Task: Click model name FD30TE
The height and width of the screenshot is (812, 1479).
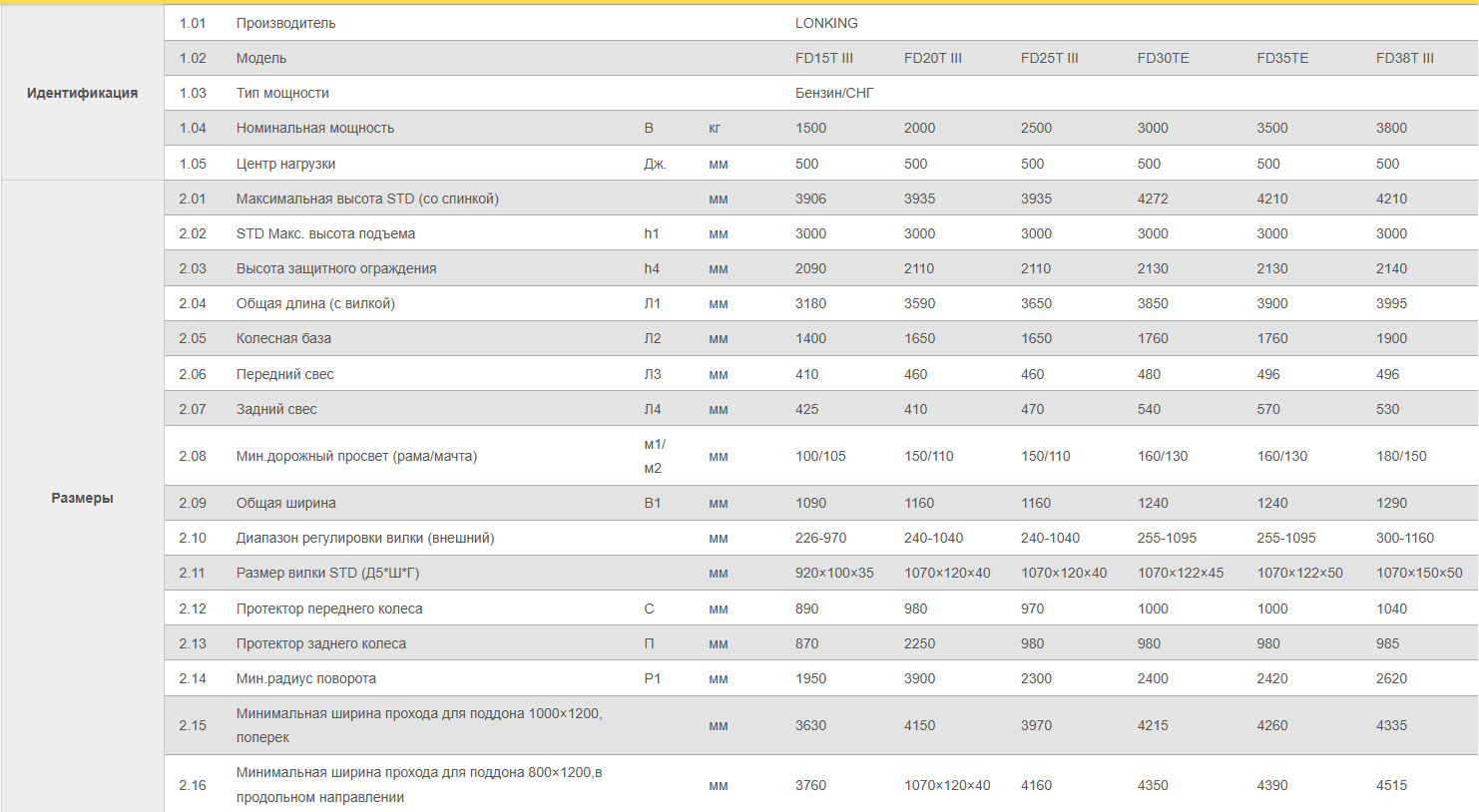Action: [1164, 58]
